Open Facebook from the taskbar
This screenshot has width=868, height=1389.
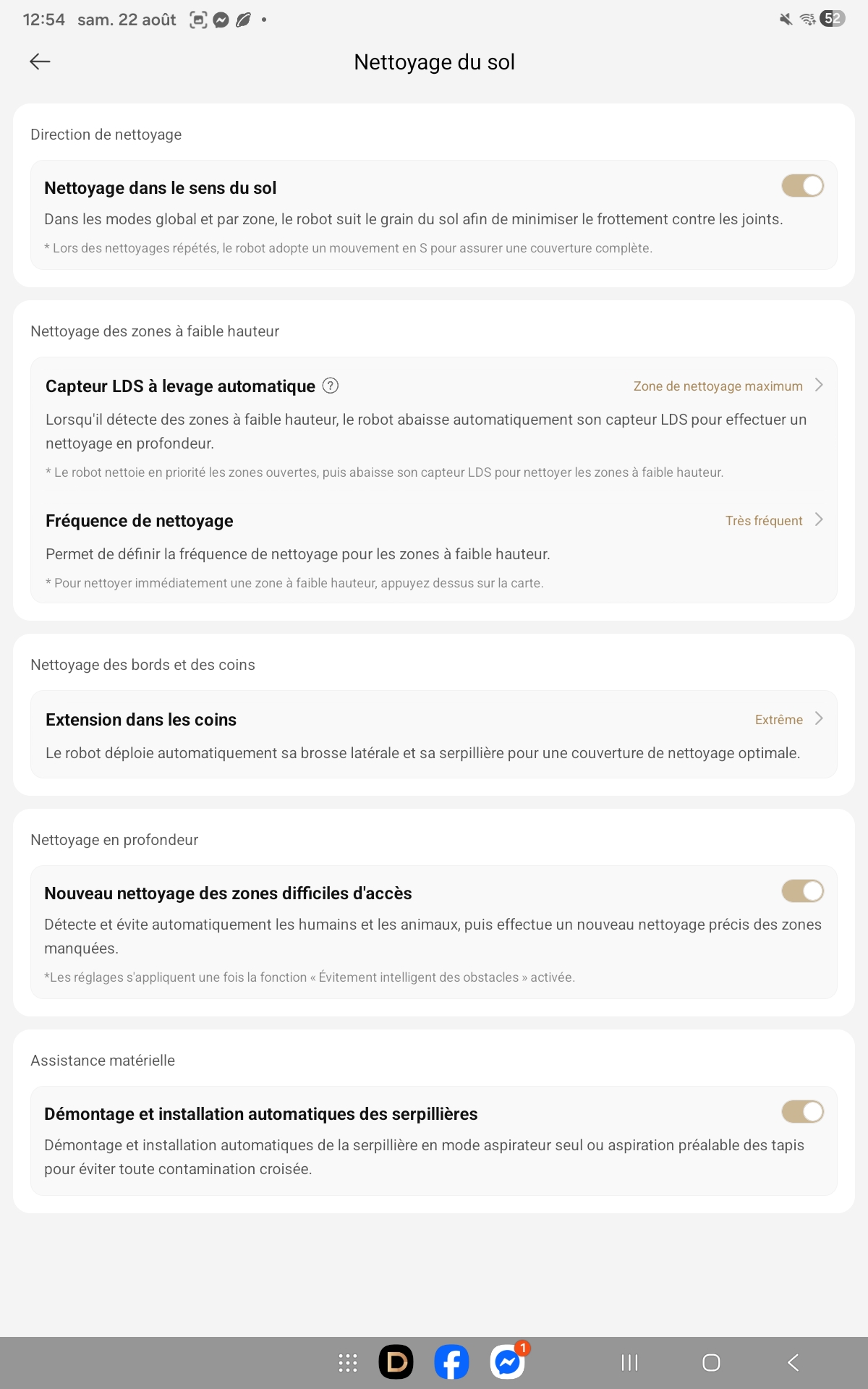click(x=452, y=1363)
